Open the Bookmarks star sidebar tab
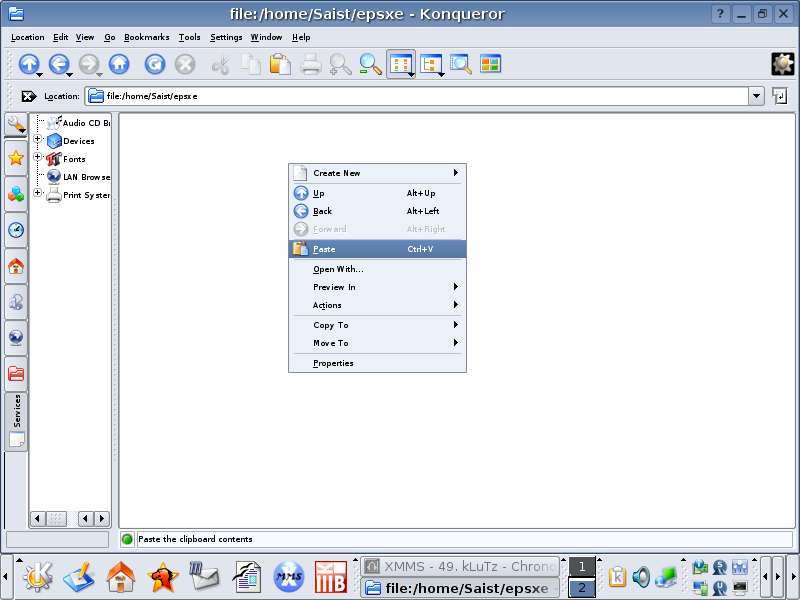This screenshot has width=800, height=600. (16, 158)
